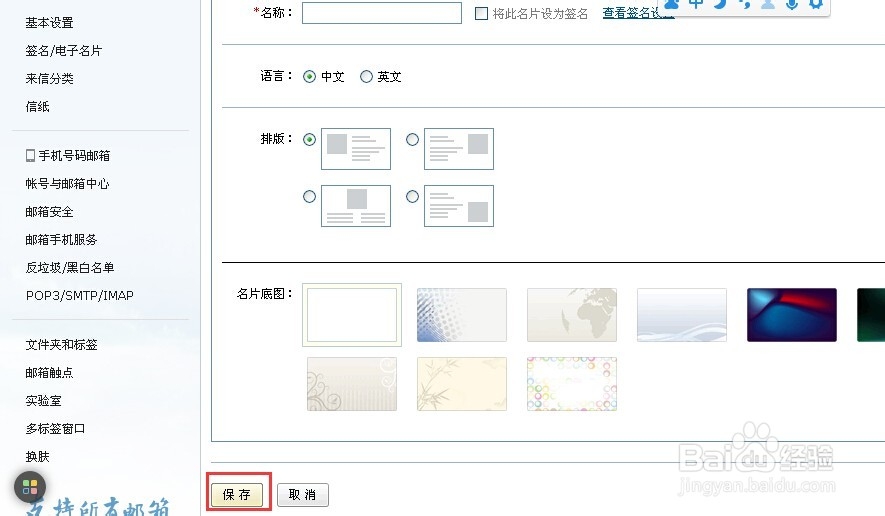
Task: Open 签名/电子名片 in the sidebar
Action: (64, 51)
